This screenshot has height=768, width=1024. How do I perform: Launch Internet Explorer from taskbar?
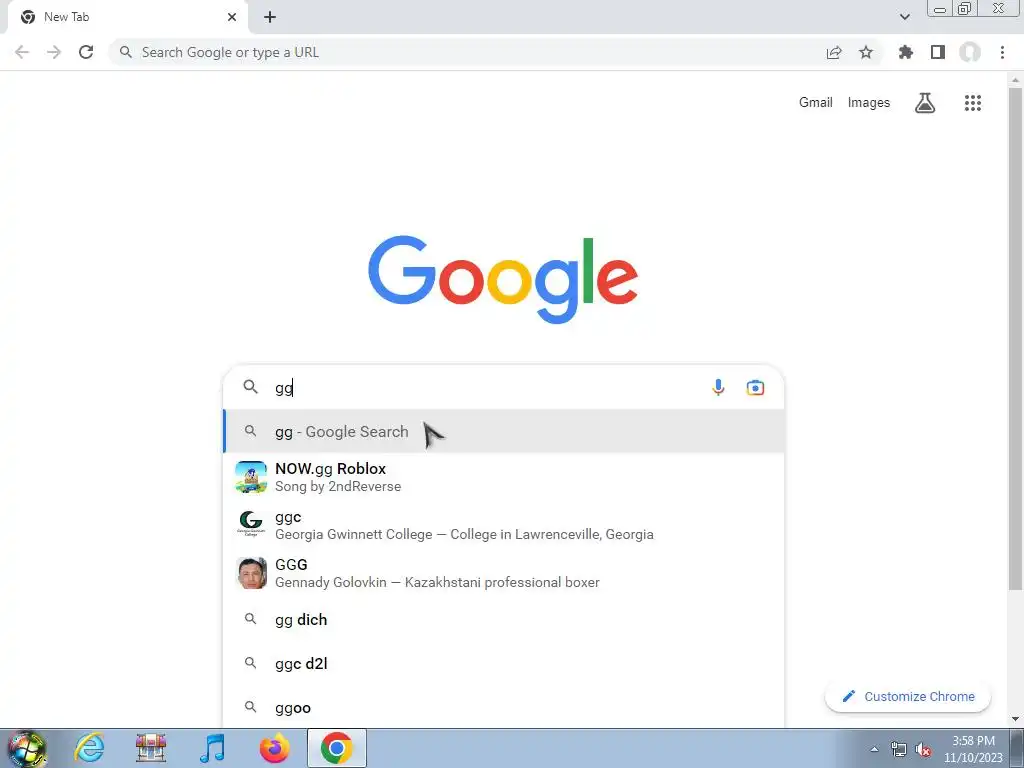pos(89,748)
